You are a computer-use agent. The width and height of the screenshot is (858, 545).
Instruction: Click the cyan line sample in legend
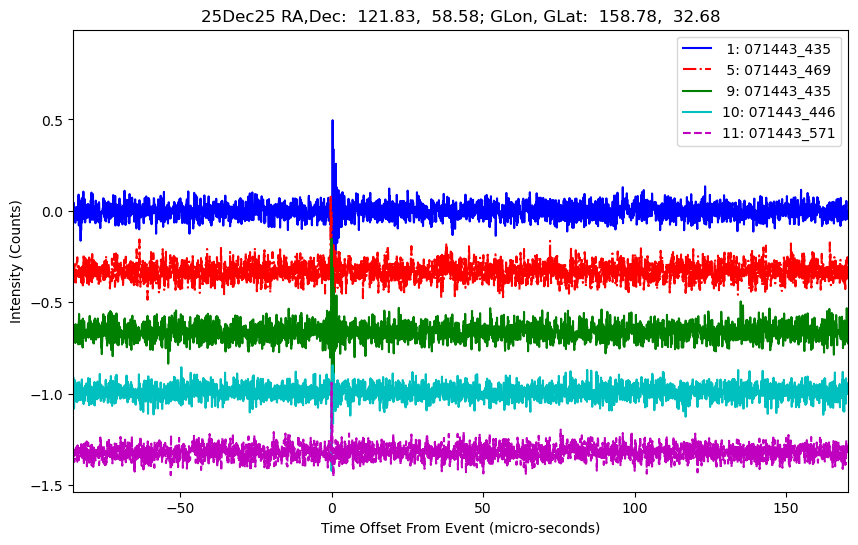pyautogui.click(x=697, y=112)
